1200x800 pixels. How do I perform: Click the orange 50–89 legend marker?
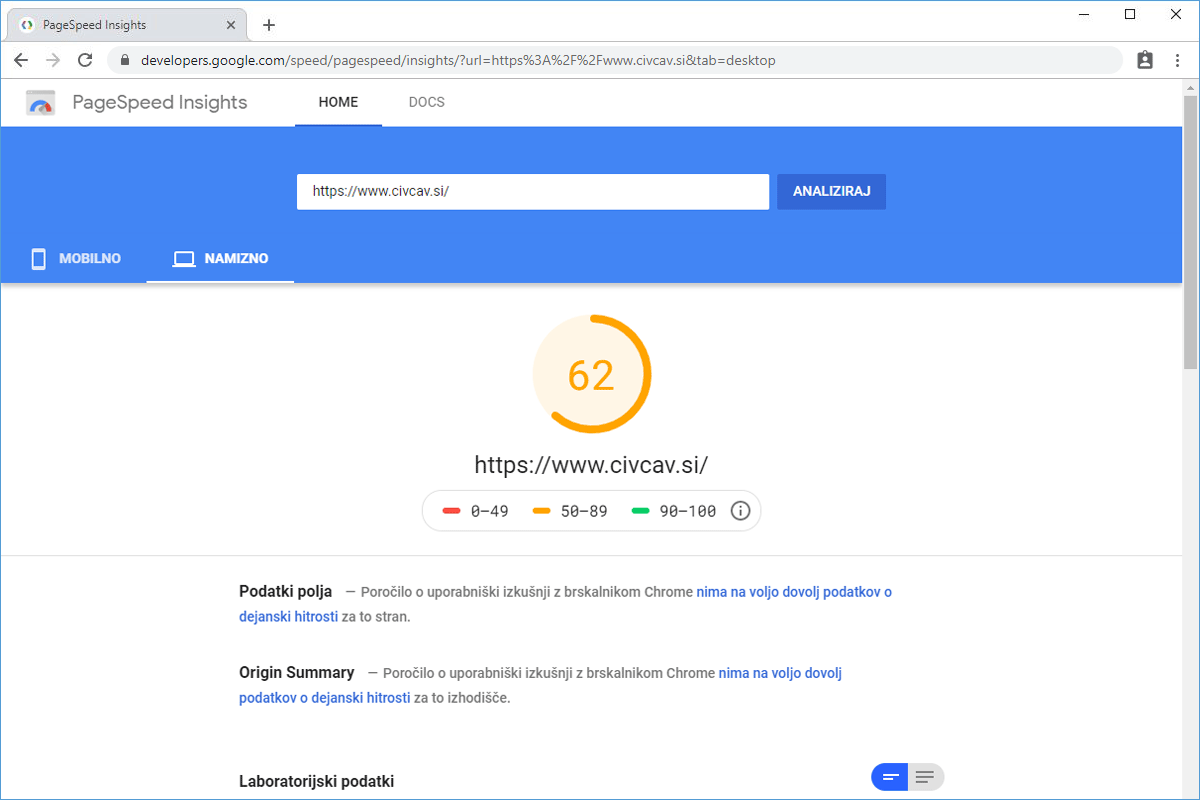541,511
